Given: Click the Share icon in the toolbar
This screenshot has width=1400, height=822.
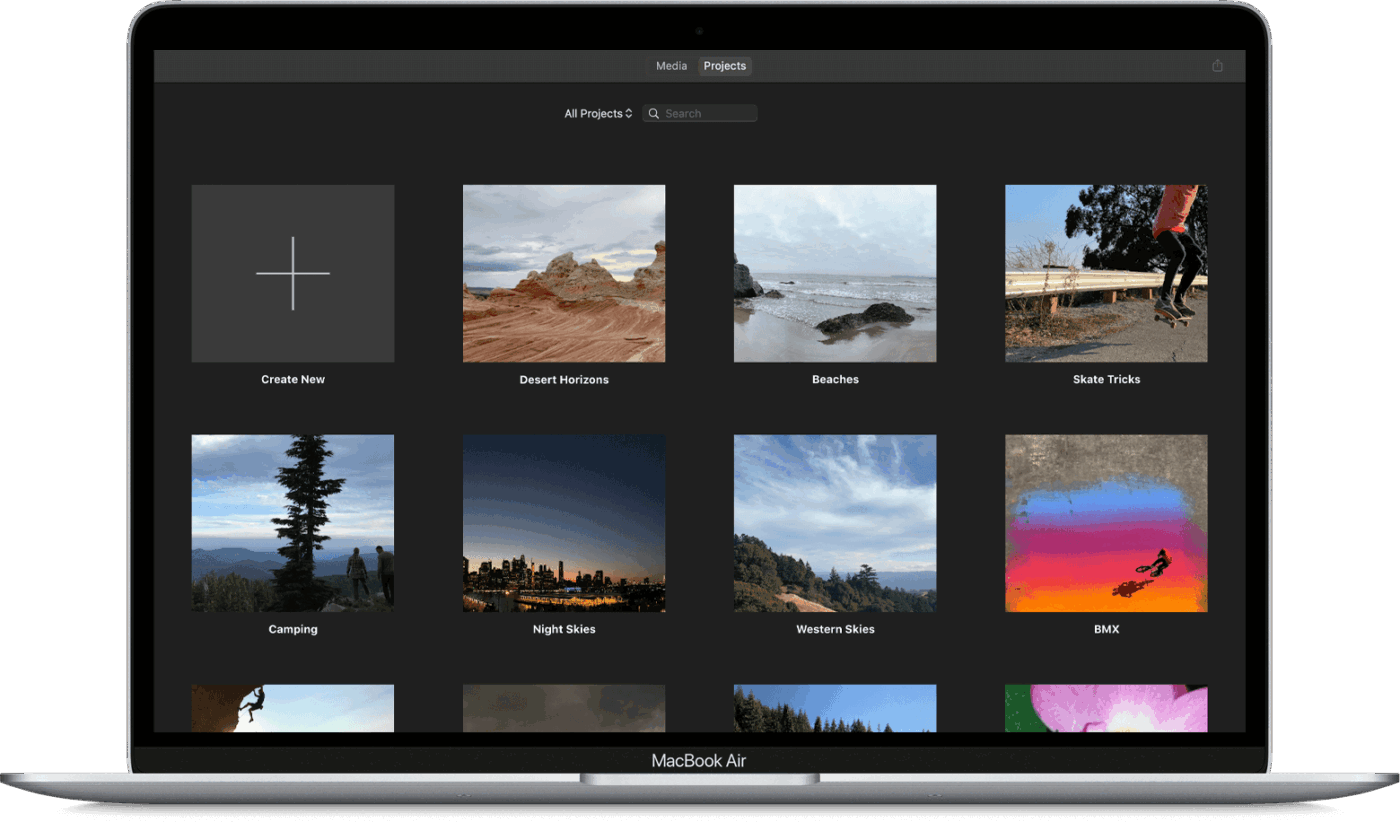Looking at the screenshot, I should point(1217,64).
